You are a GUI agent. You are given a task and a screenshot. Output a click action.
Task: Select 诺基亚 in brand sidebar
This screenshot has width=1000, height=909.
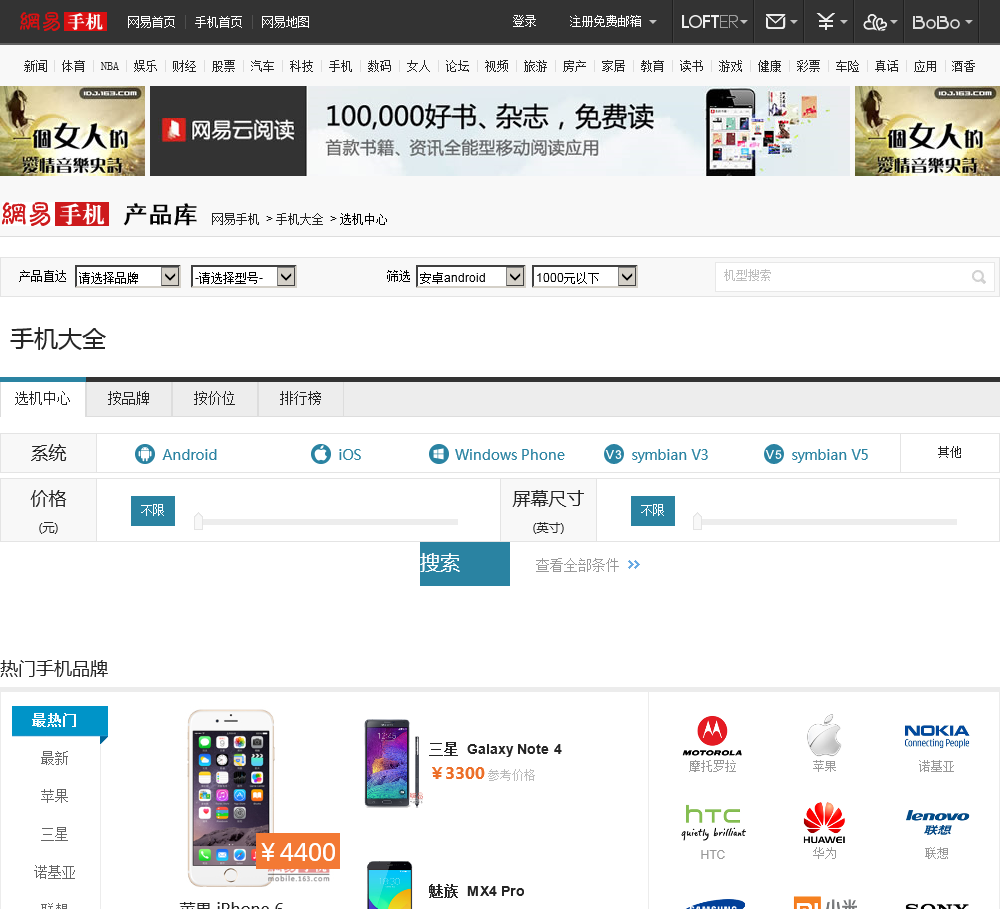[55, 872]
